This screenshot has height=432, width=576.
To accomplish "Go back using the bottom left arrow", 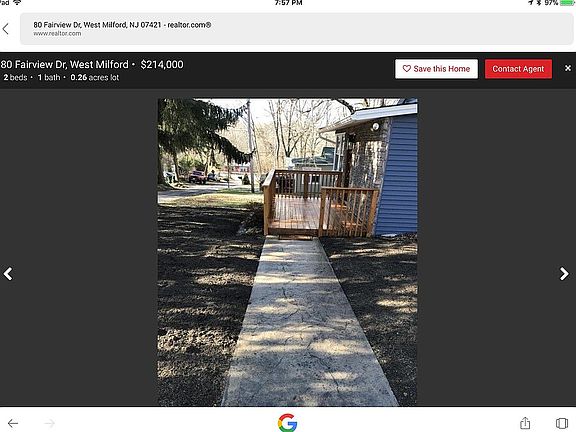I will [x=13, y=423].
